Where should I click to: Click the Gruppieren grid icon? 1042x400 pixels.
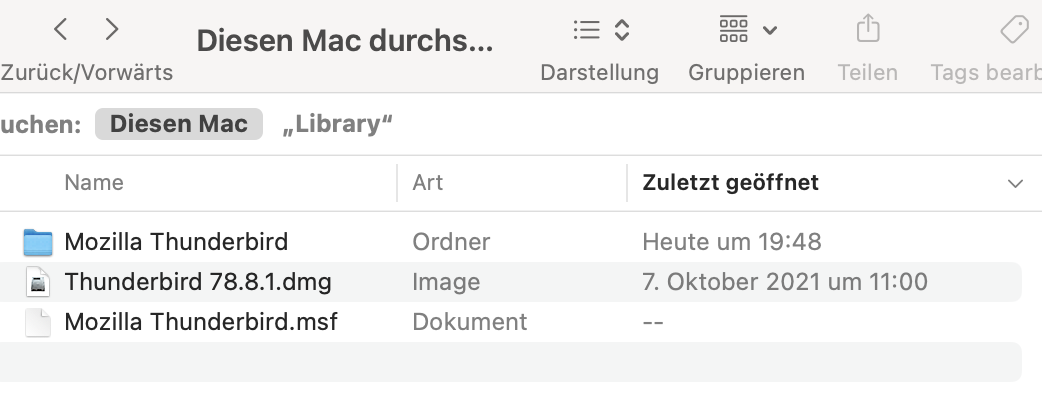point(734,30)
